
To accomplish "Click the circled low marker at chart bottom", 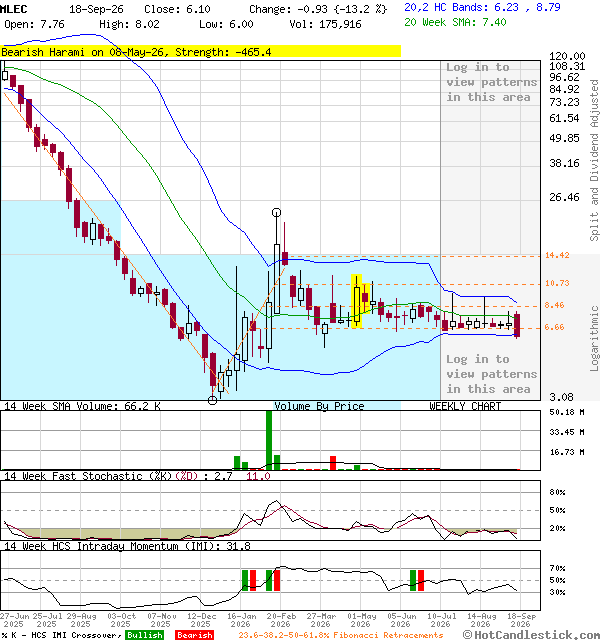I will click(213, 400).
